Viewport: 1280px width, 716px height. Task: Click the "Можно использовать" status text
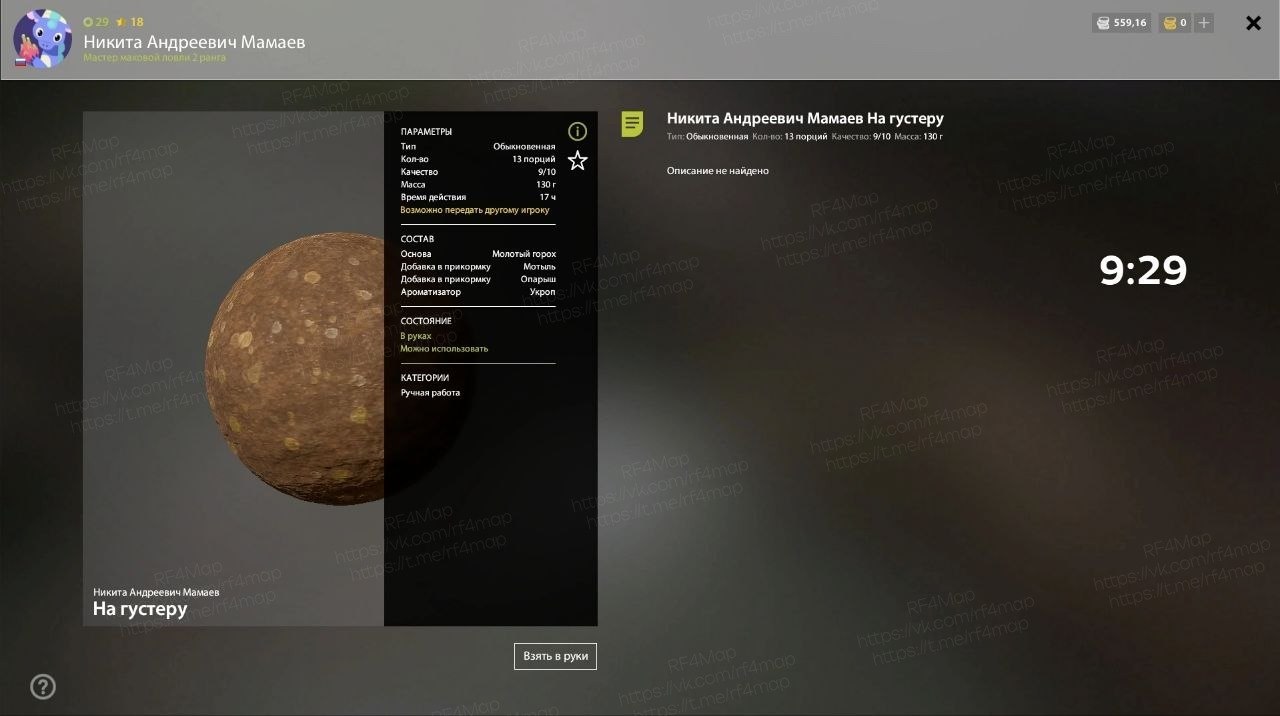click(444, 349)
